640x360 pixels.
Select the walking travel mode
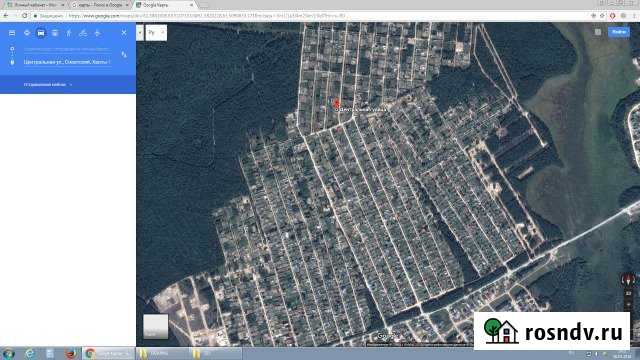click(69, 33)
